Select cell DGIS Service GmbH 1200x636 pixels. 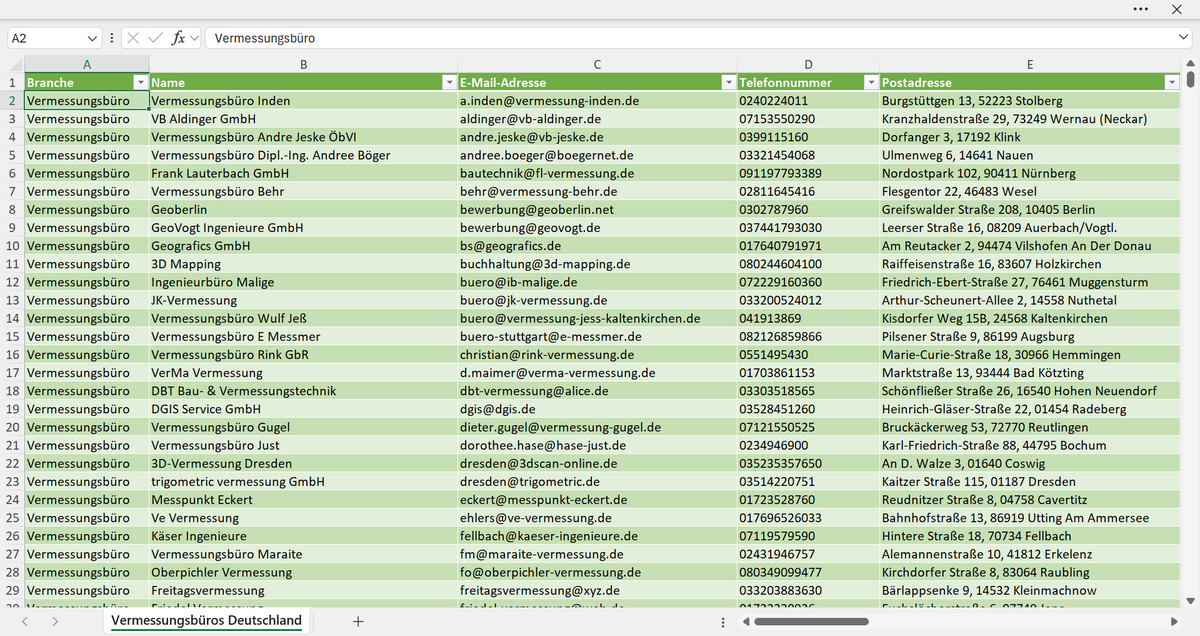tap(303, 409)
